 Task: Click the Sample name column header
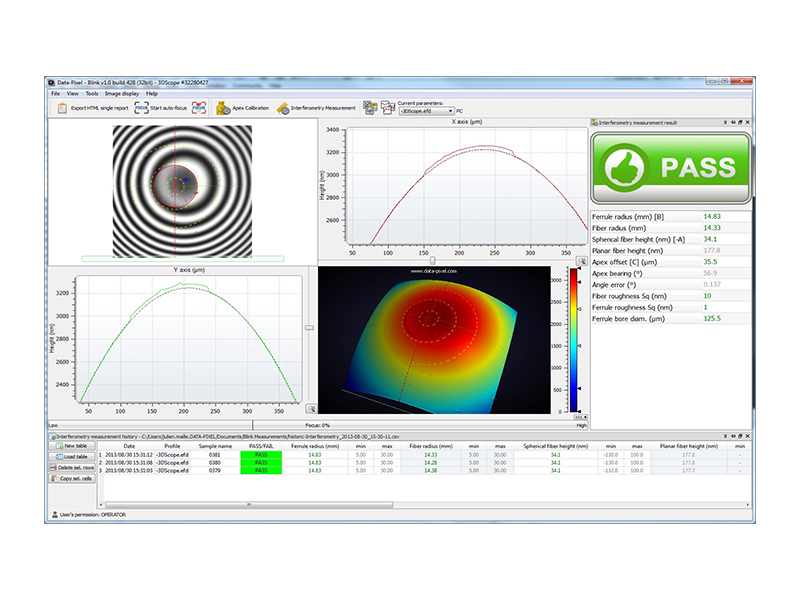pyautogui.click(x=215, y=446)
